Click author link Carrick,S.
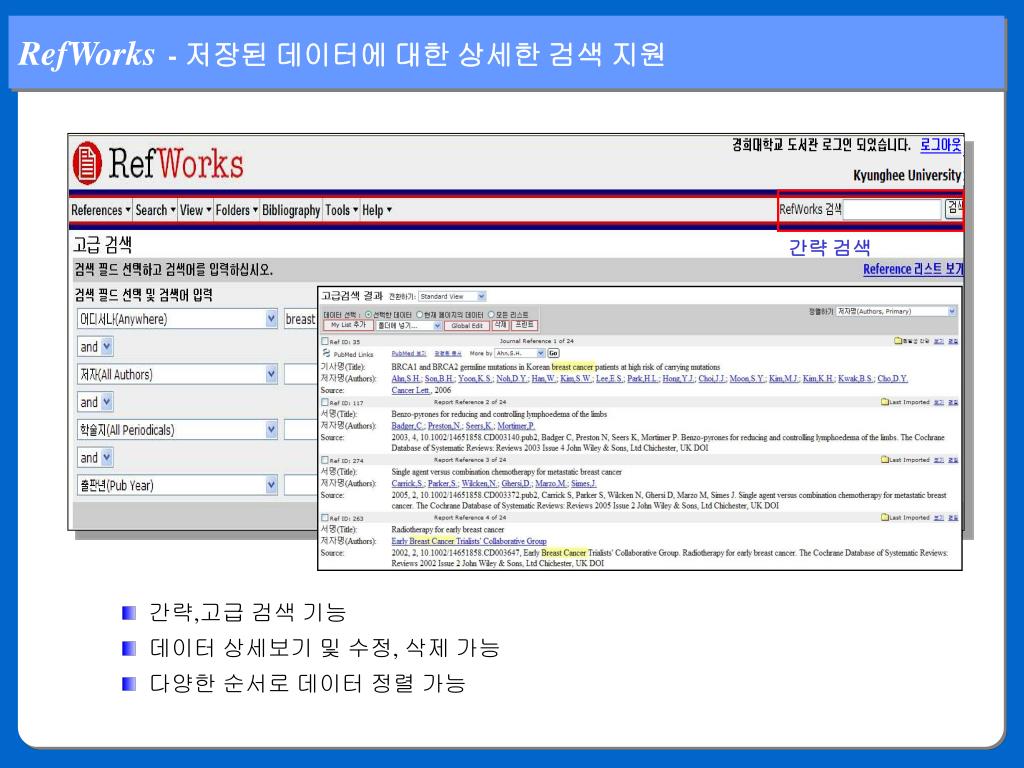The image size is (1024, 768). pos(408,483)
